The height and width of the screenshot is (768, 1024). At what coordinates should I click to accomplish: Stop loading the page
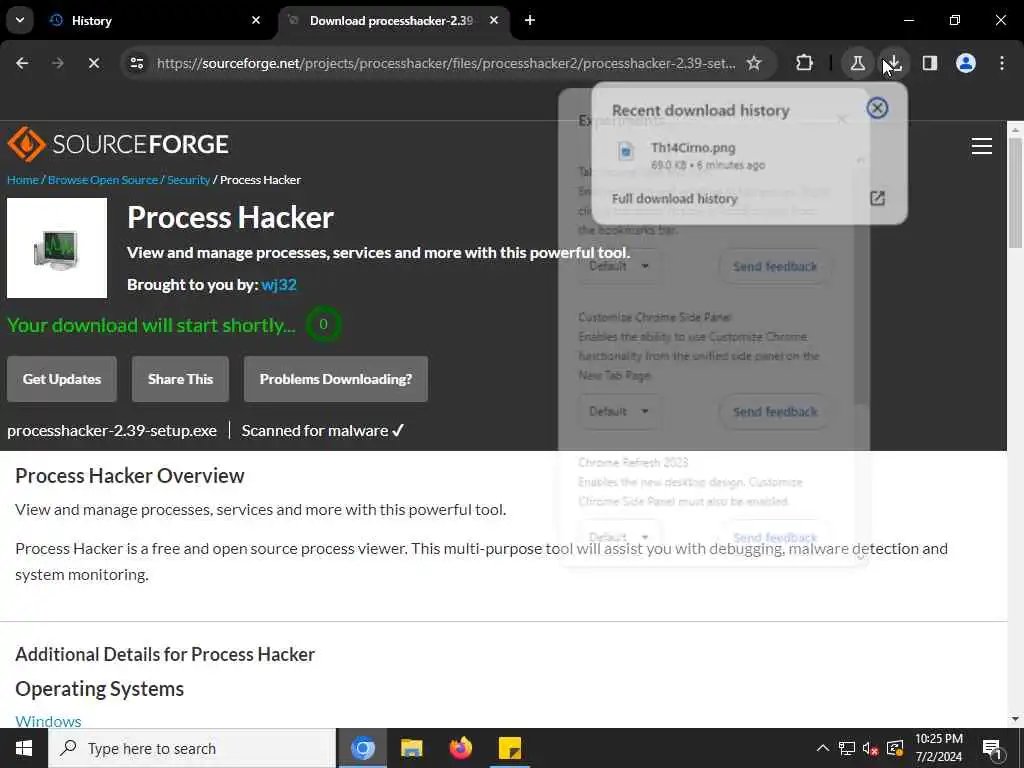93,63
